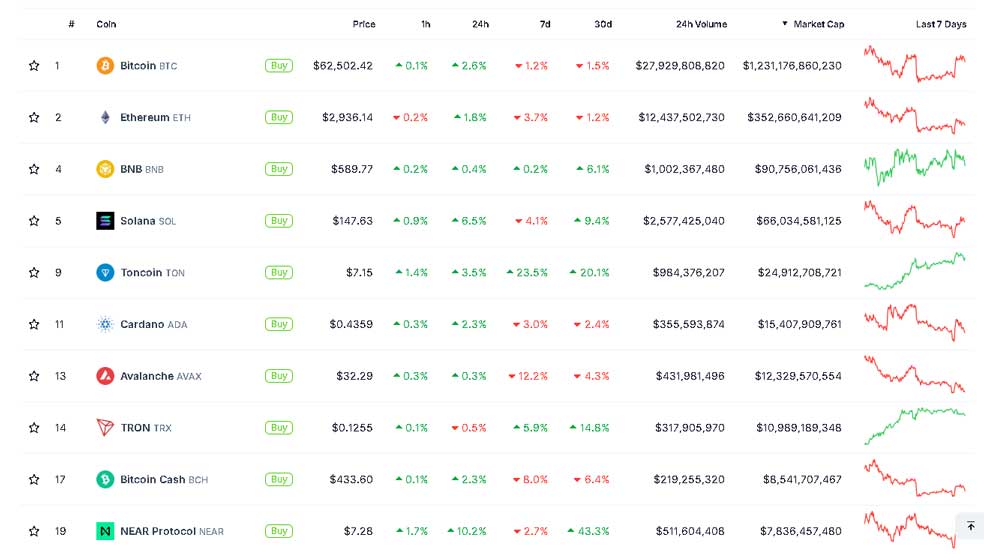This screenshot has height=554, width=984.
Task: Click Buy next to Avalanche
Action: point(279,376)
